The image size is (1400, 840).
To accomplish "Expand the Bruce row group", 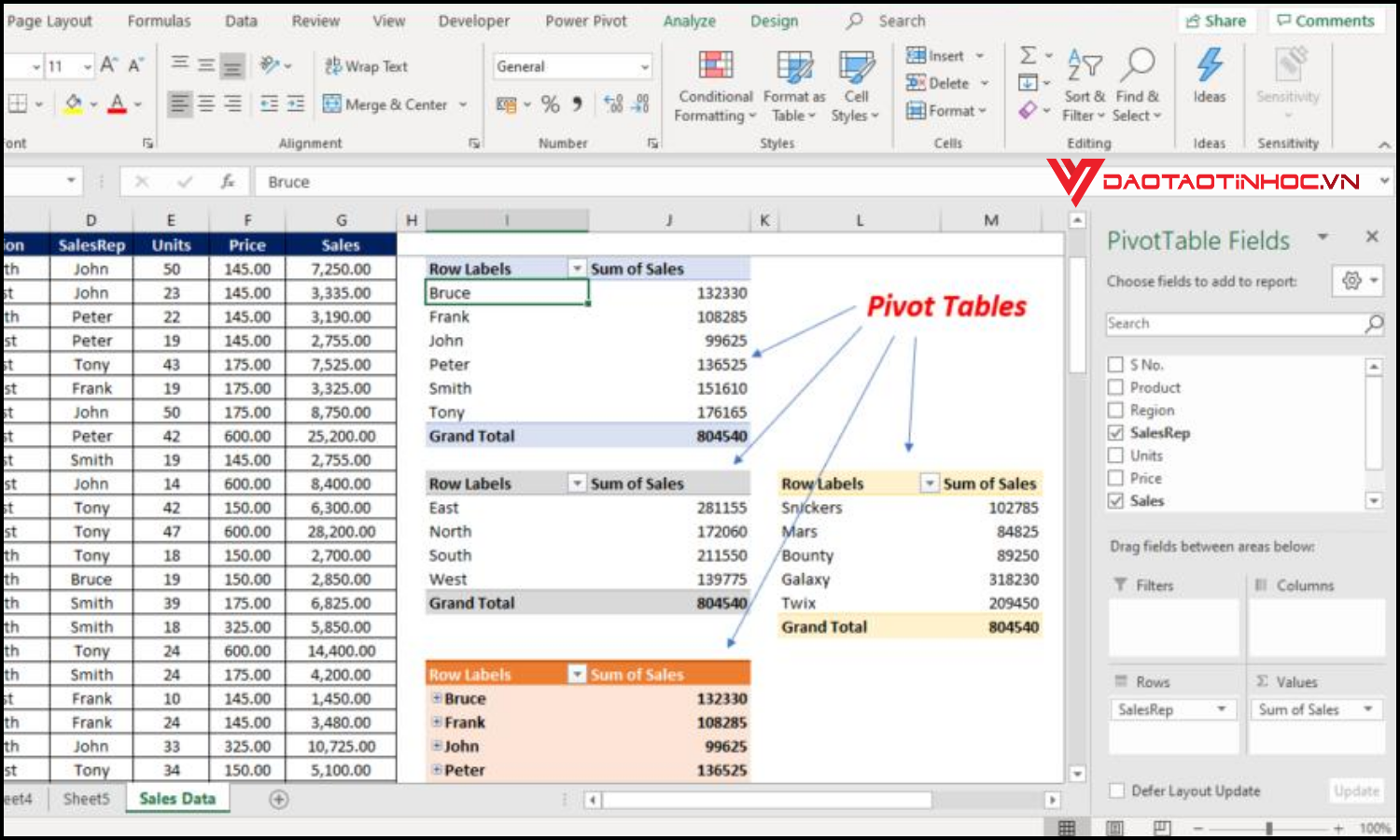I will point(435,698).
